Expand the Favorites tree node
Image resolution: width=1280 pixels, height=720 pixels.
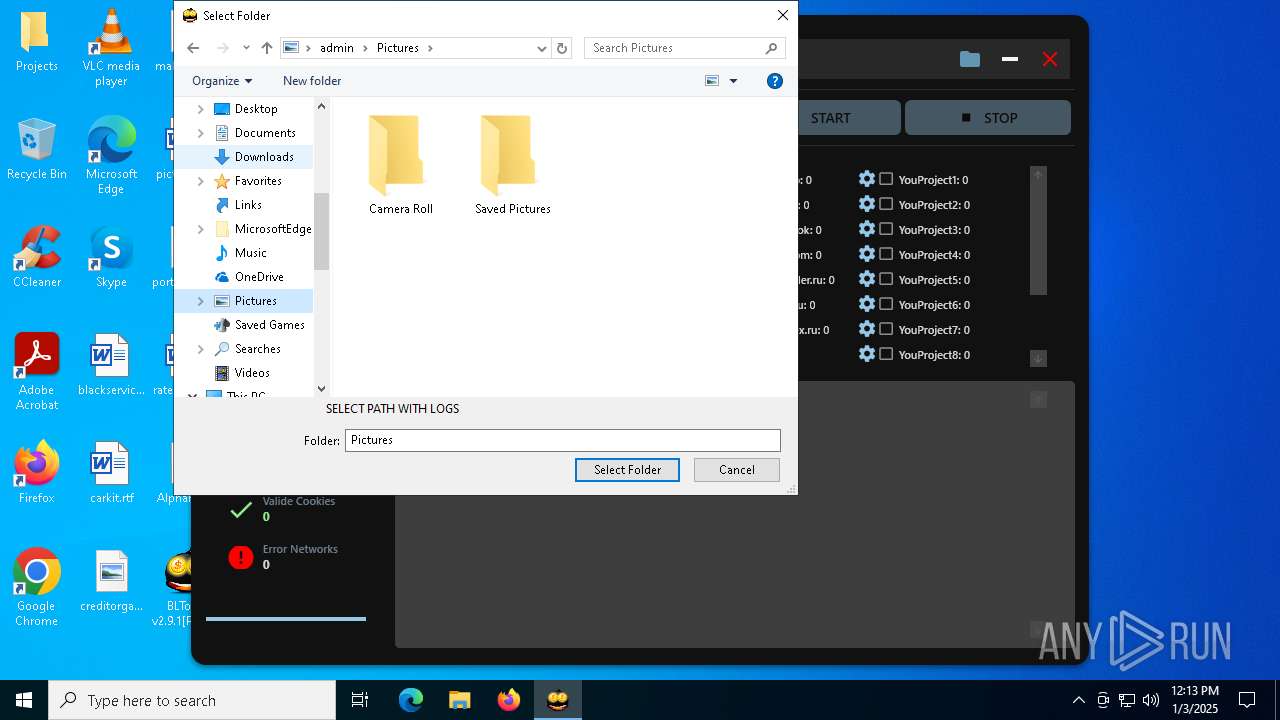point(200,181)
